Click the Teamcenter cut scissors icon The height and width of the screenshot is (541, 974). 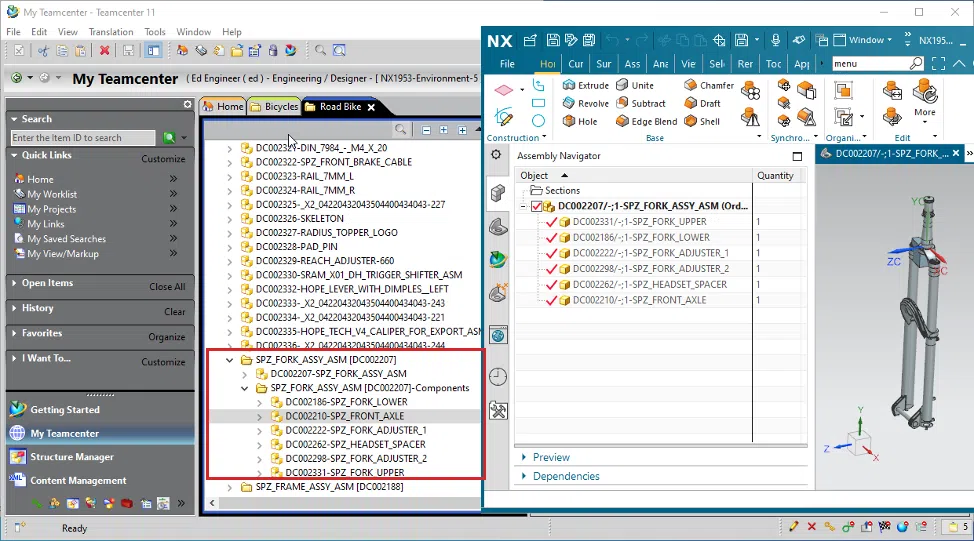coord(43,51)
